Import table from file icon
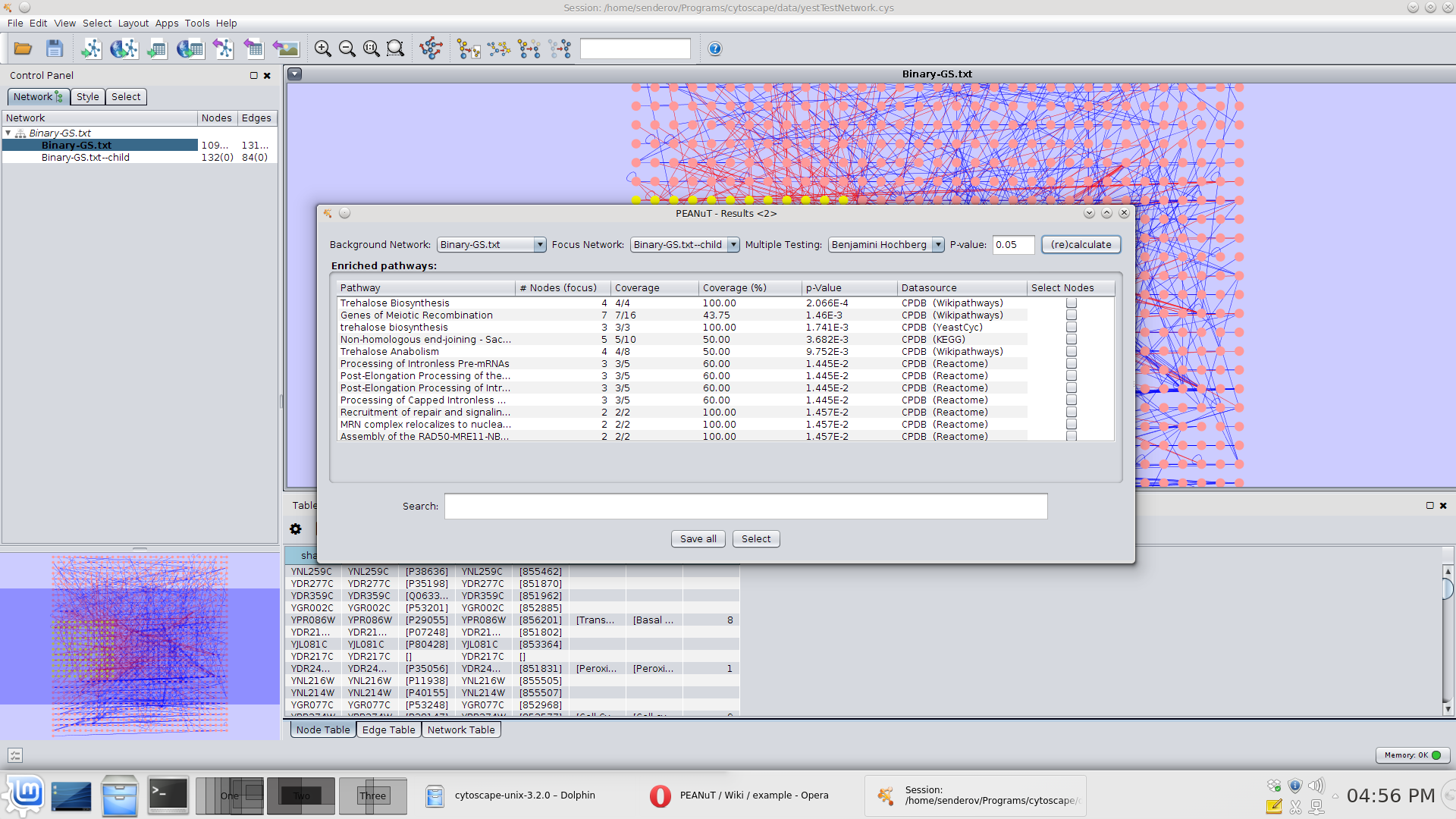Image resolution: width=1456 pixels, height=819 pixels. pos(157,49)
